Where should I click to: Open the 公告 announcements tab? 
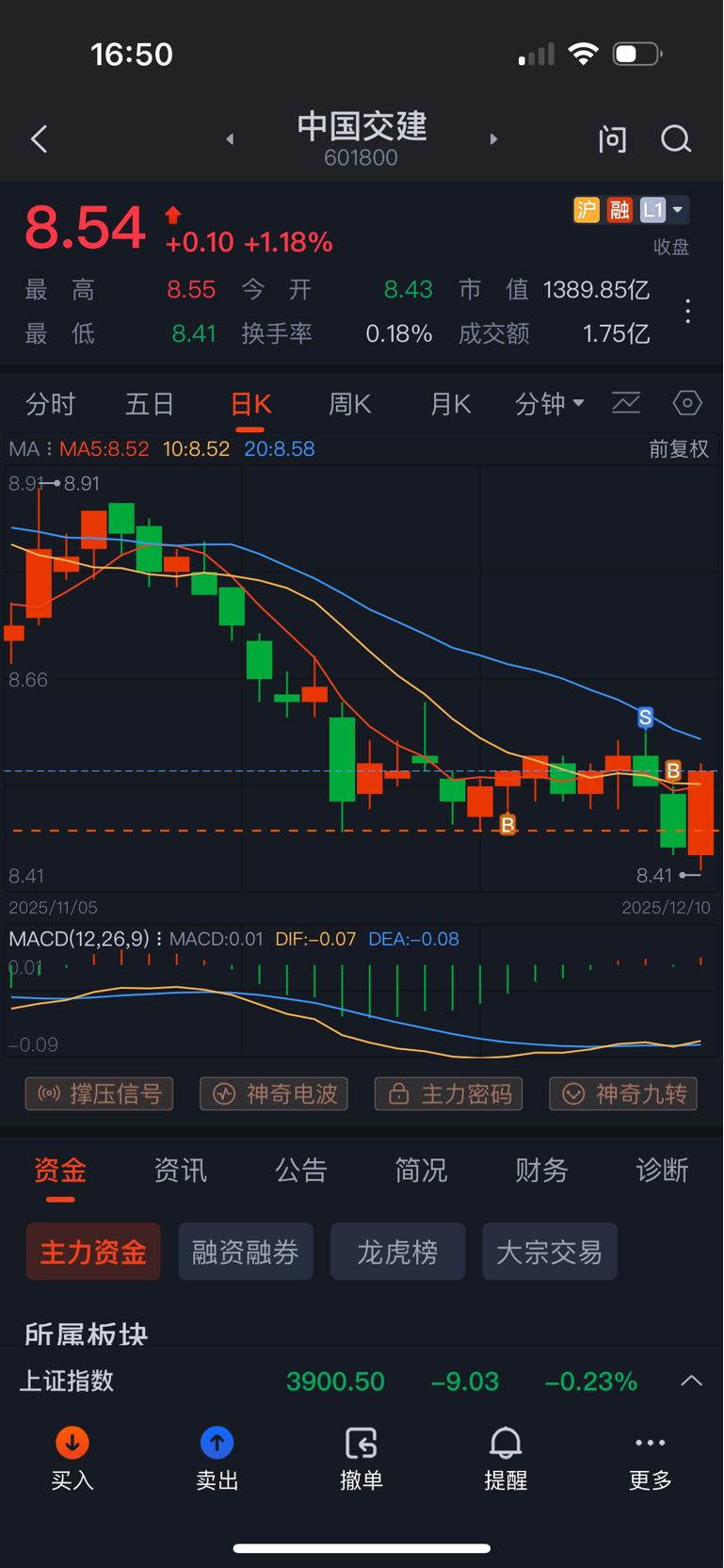301,1171
